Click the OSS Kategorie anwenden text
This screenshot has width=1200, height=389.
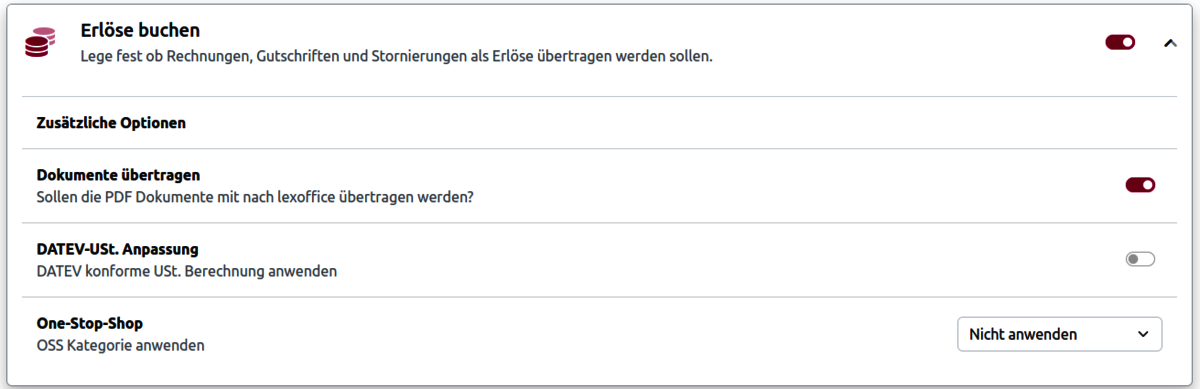point(120,346)
